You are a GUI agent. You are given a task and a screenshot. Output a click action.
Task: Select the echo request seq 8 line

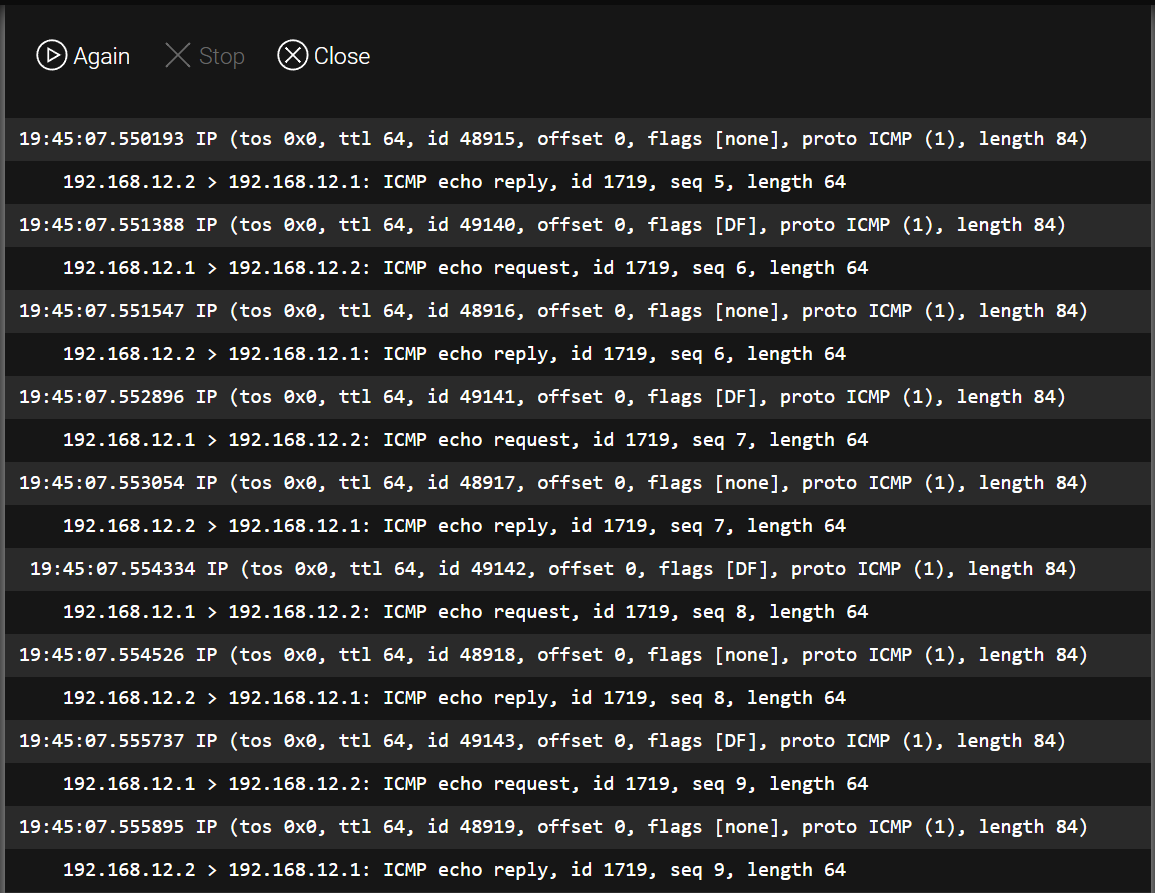[578, 612]
